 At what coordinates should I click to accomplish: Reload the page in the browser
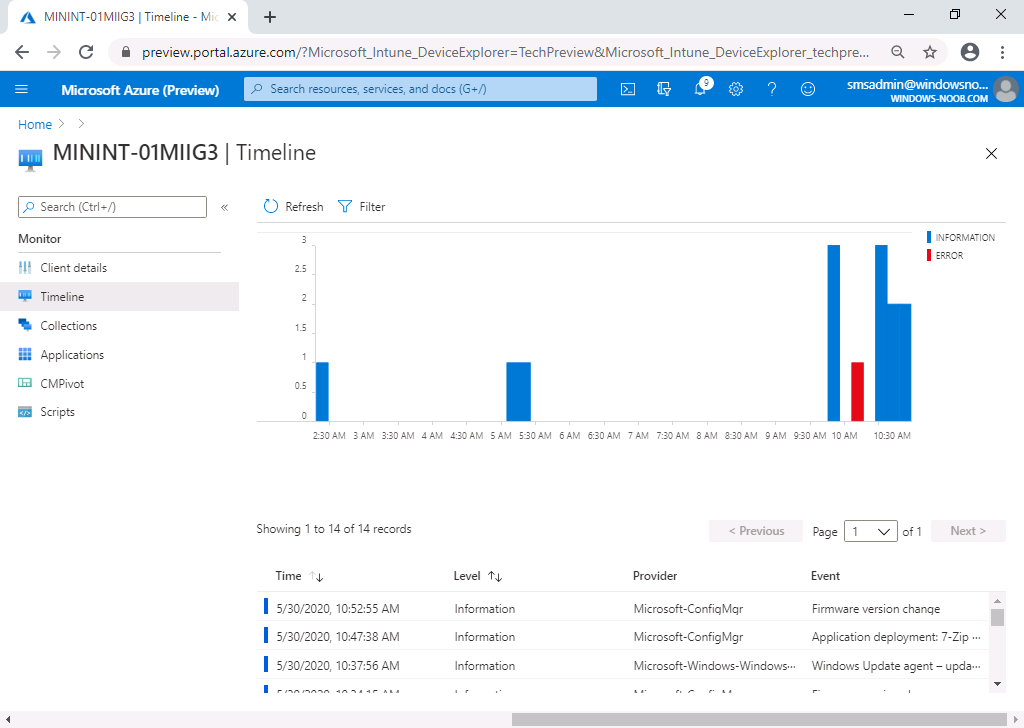[x=86, y=52]
